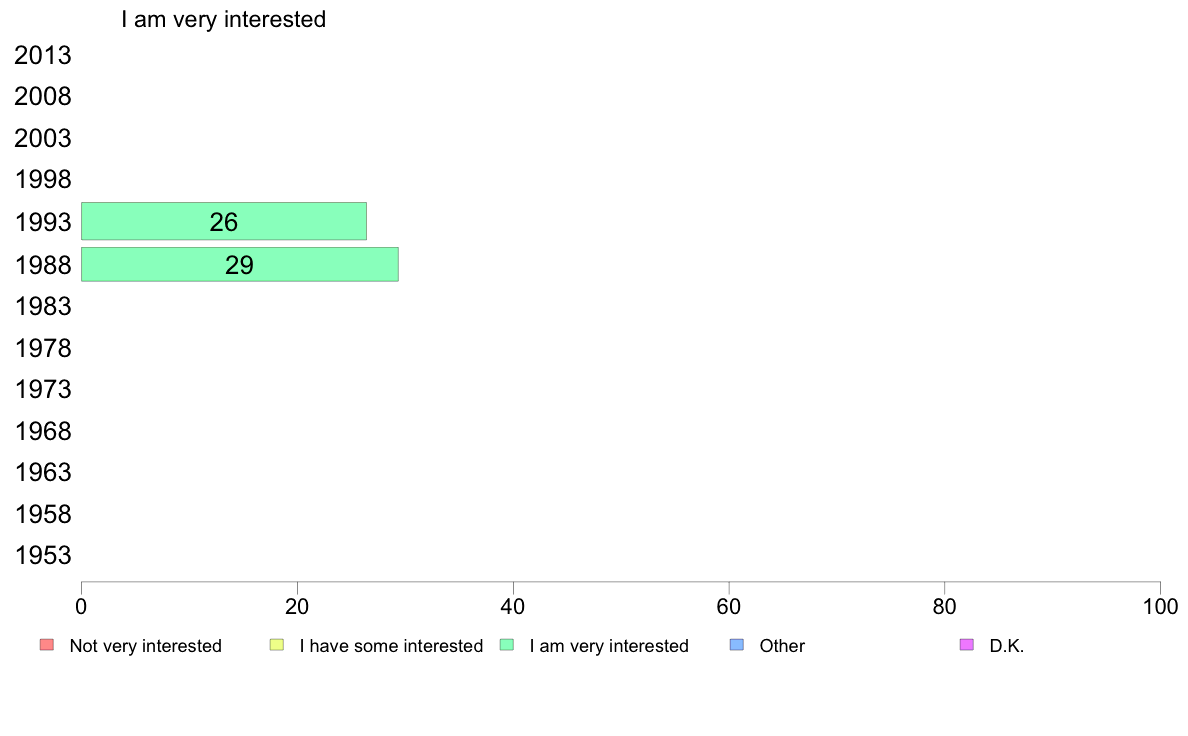
Task: Click the green I am very interested swatch
Action: [507, 645]
